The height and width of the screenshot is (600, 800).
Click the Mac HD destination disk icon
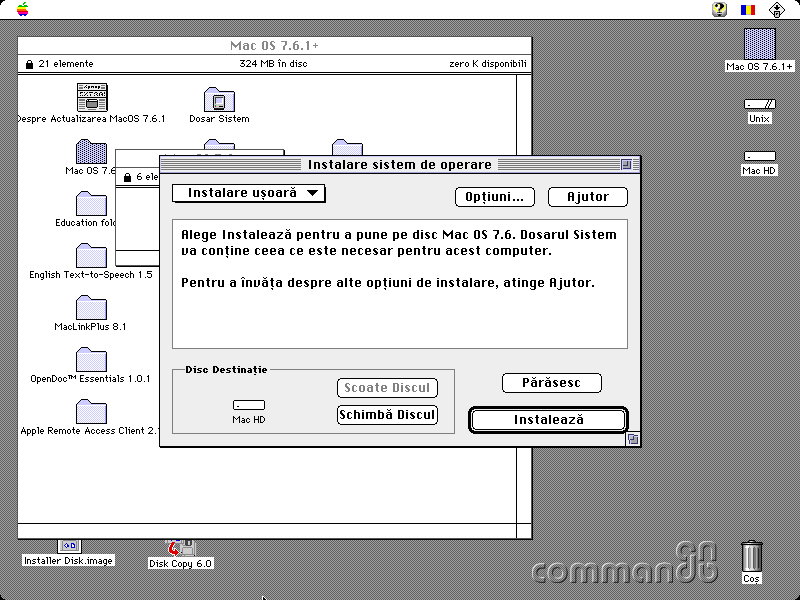pos(249,405)
